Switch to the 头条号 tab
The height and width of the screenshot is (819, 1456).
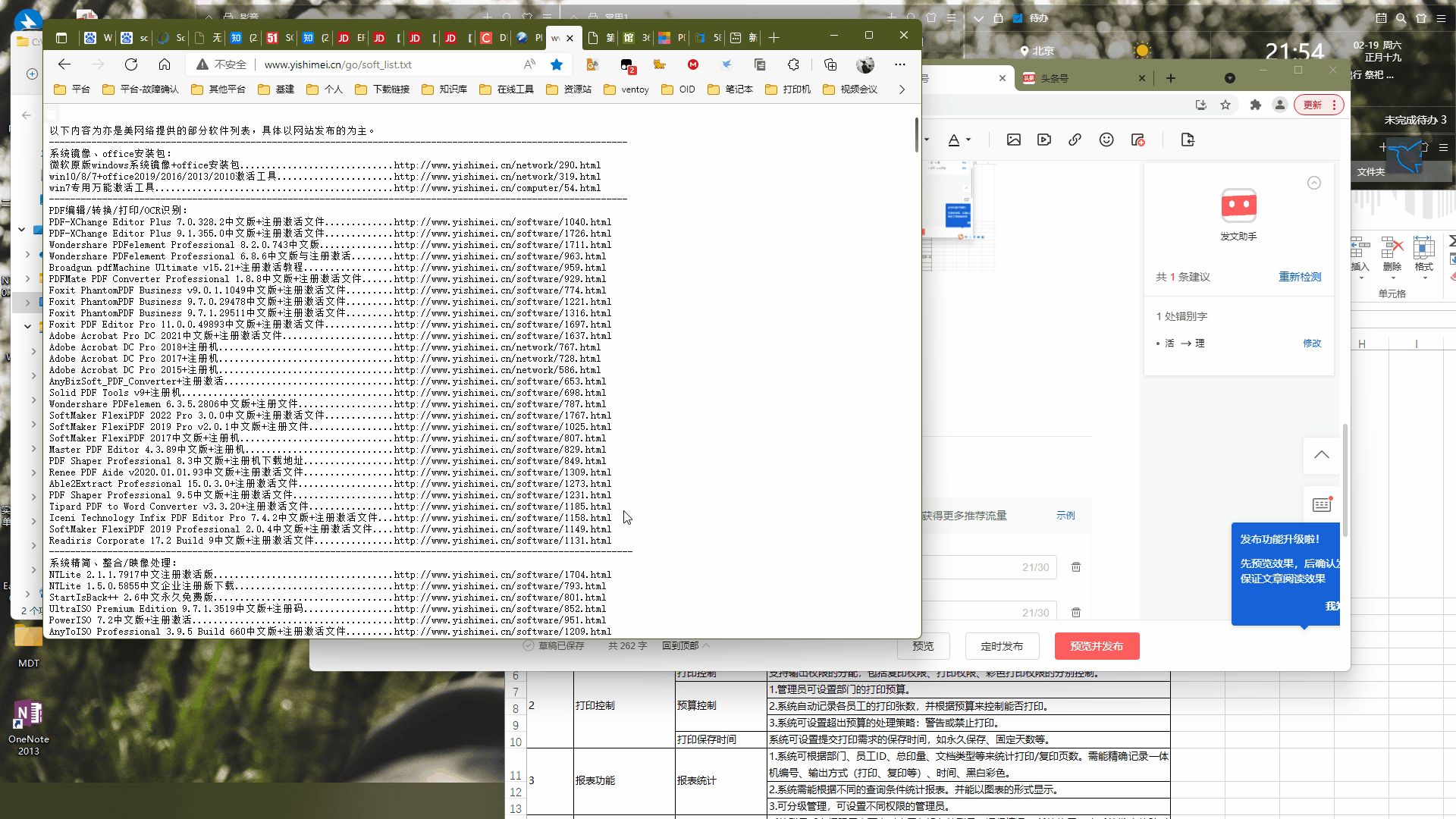(x=1054, y=78)
